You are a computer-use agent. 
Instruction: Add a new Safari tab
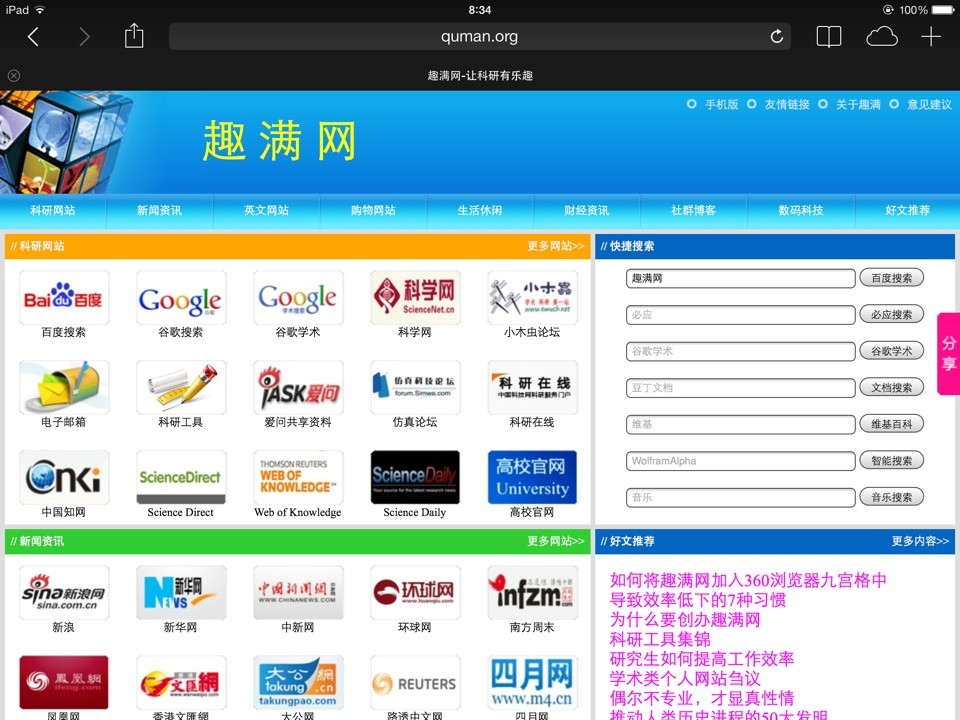931,37
